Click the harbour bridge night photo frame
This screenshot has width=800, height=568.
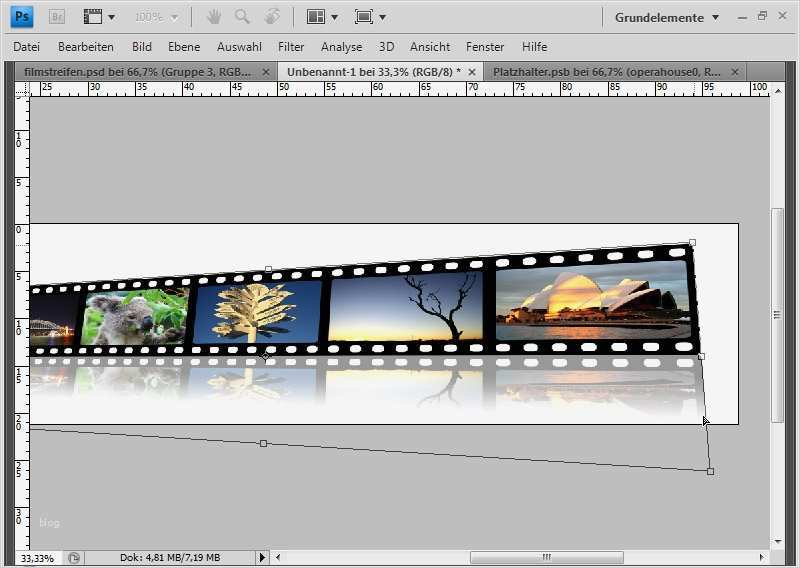(x=53, y=320)
